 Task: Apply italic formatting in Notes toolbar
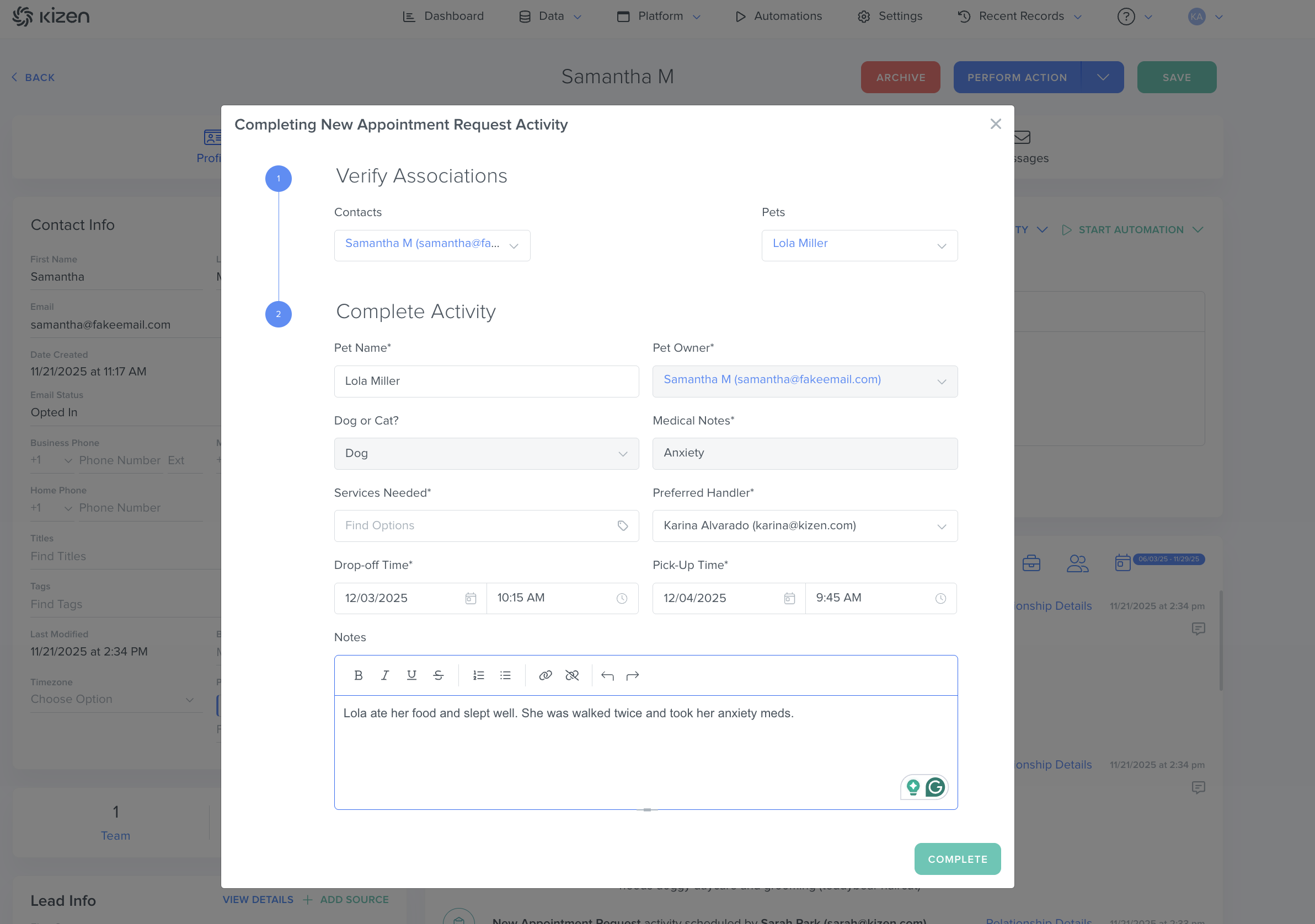tap(385, 675)
